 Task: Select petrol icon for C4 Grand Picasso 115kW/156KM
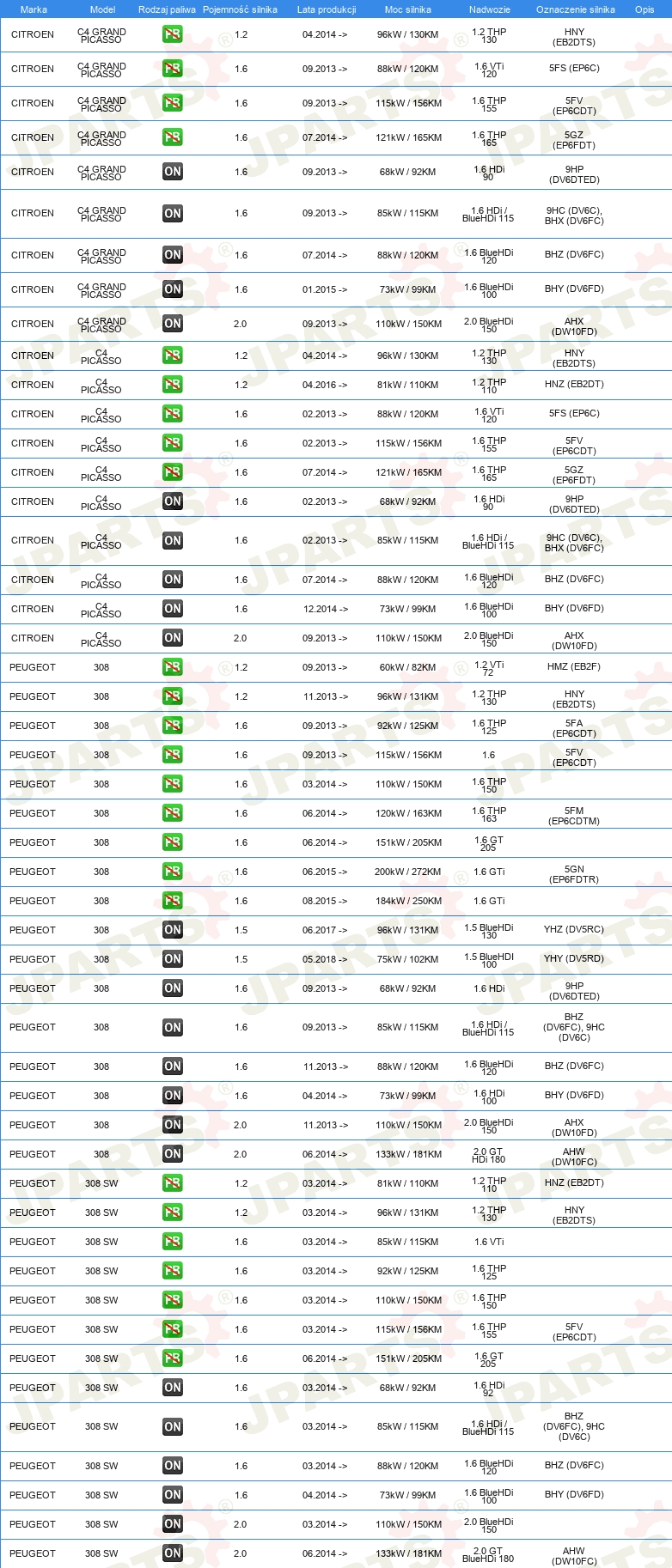click(173, 103)
